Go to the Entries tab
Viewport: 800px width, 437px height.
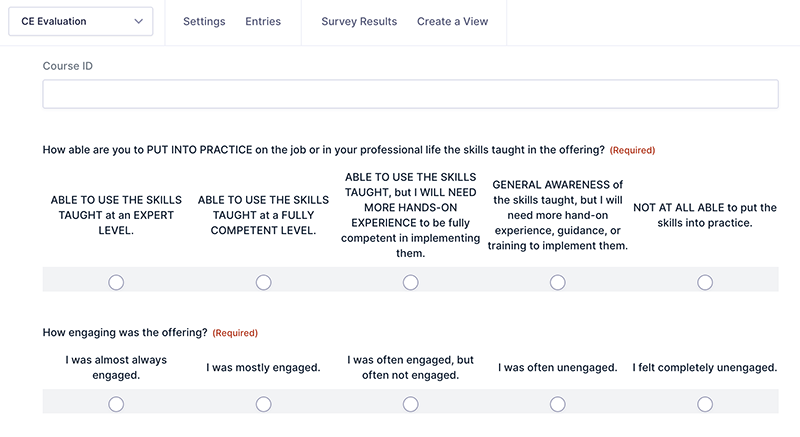pyautogui.click(x=263, y=22)
